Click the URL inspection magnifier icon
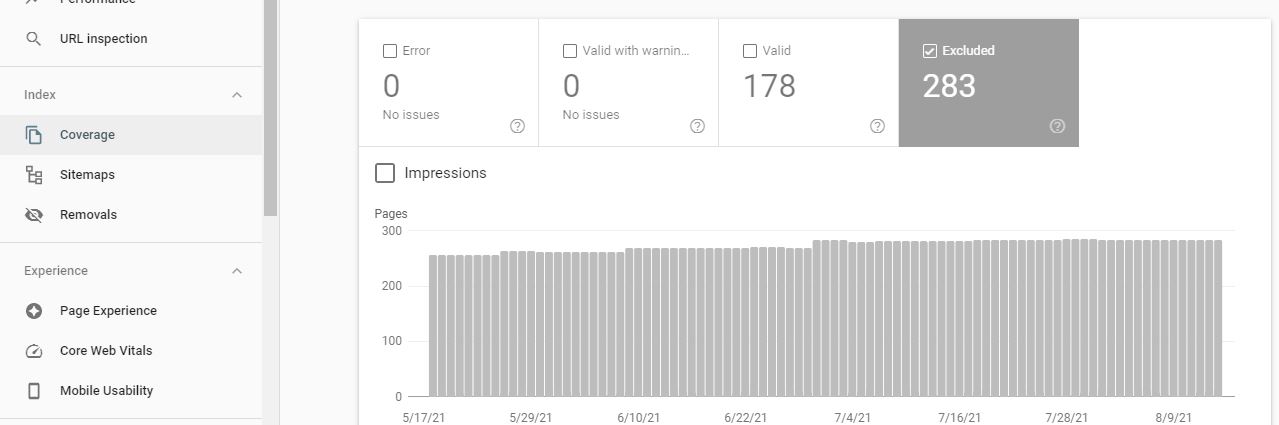Viewport: 1279px width, 425px height. (34, 39)
